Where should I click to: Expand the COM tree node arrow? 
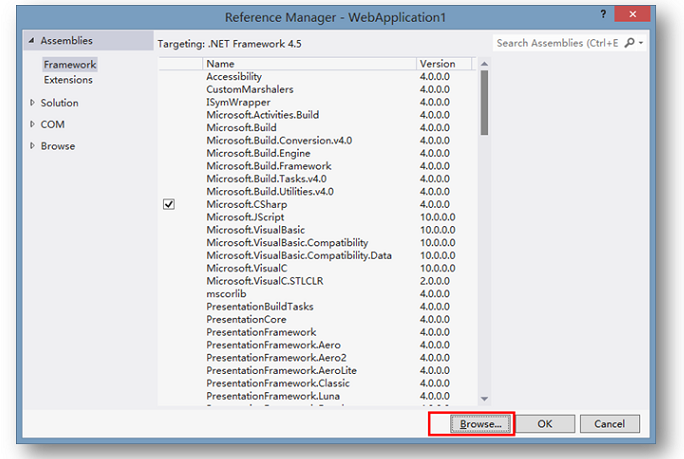[32, 124]
